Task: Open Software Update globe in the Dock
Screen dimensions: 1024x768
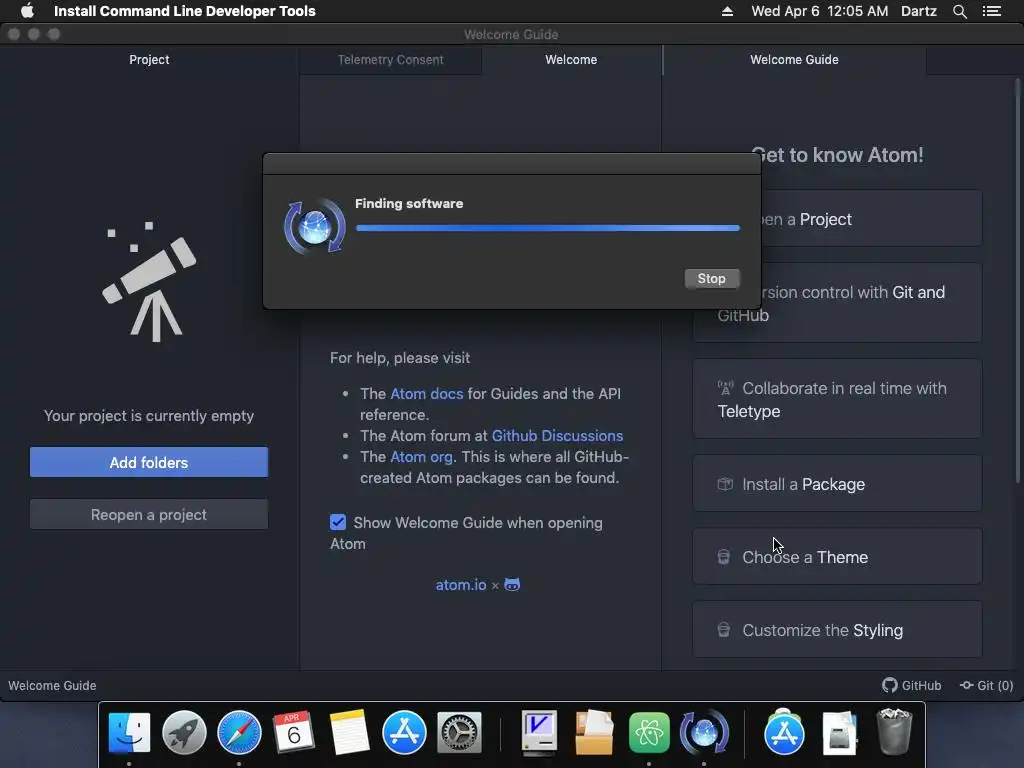Action: click(704, 732)
